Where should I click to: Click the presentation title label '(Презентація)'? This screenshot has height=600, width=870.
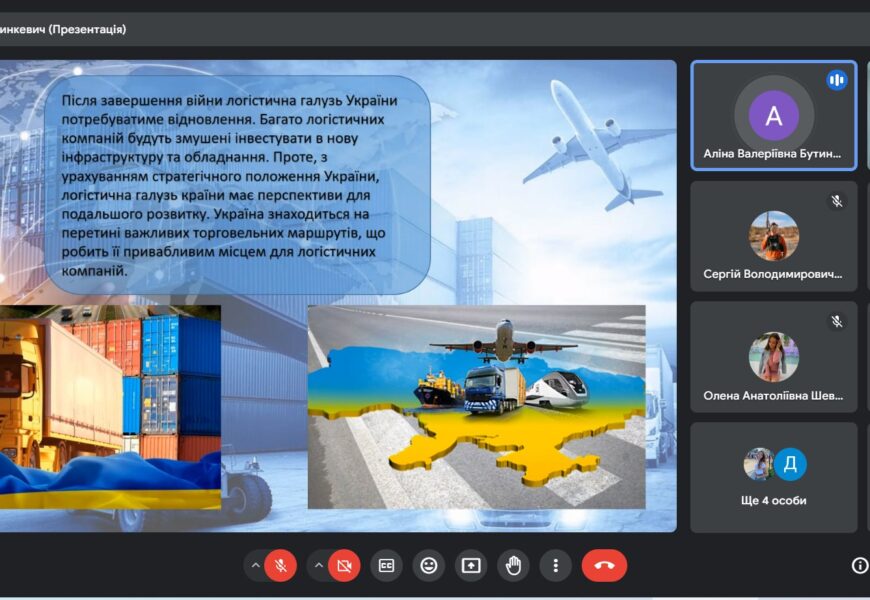pyautogui.click(x=87, y=30)
